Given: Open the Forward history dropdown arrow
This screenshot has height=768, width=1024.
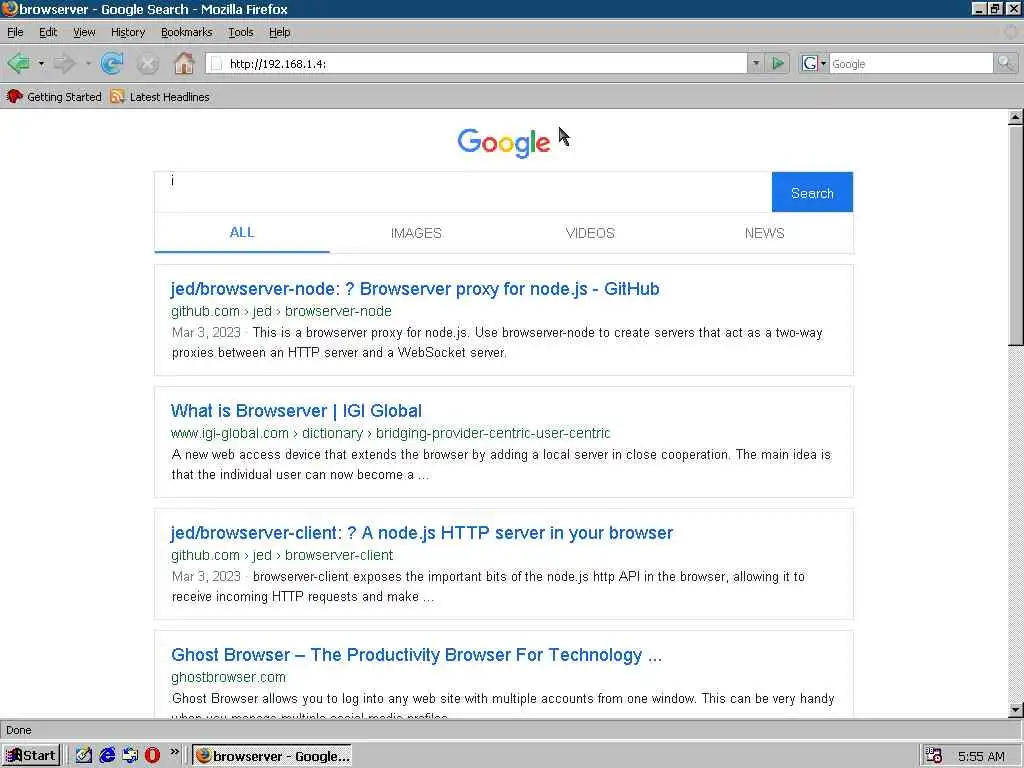Looking at the screenshot, I should click(88, 63).
